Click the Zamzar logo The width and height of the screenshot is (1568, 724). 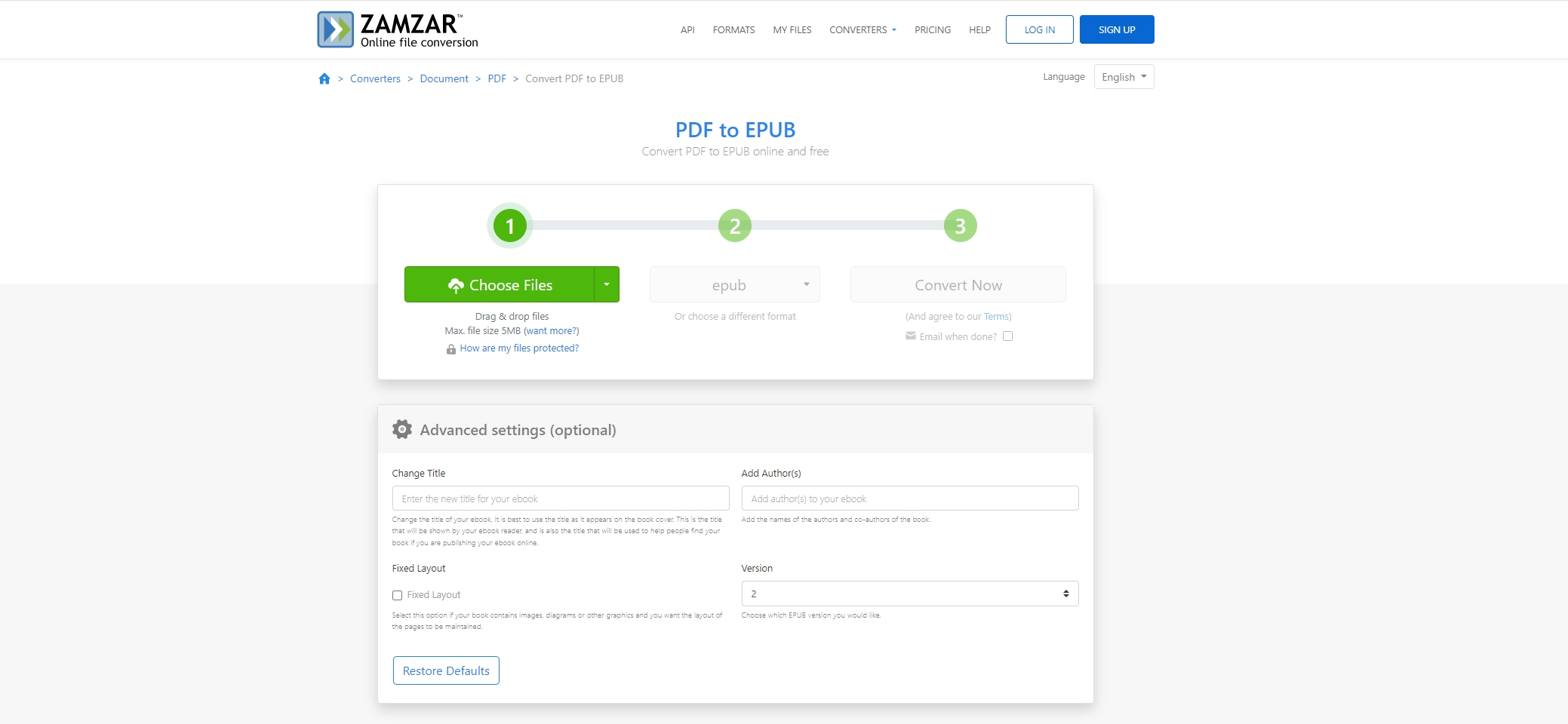pos(398,29)
